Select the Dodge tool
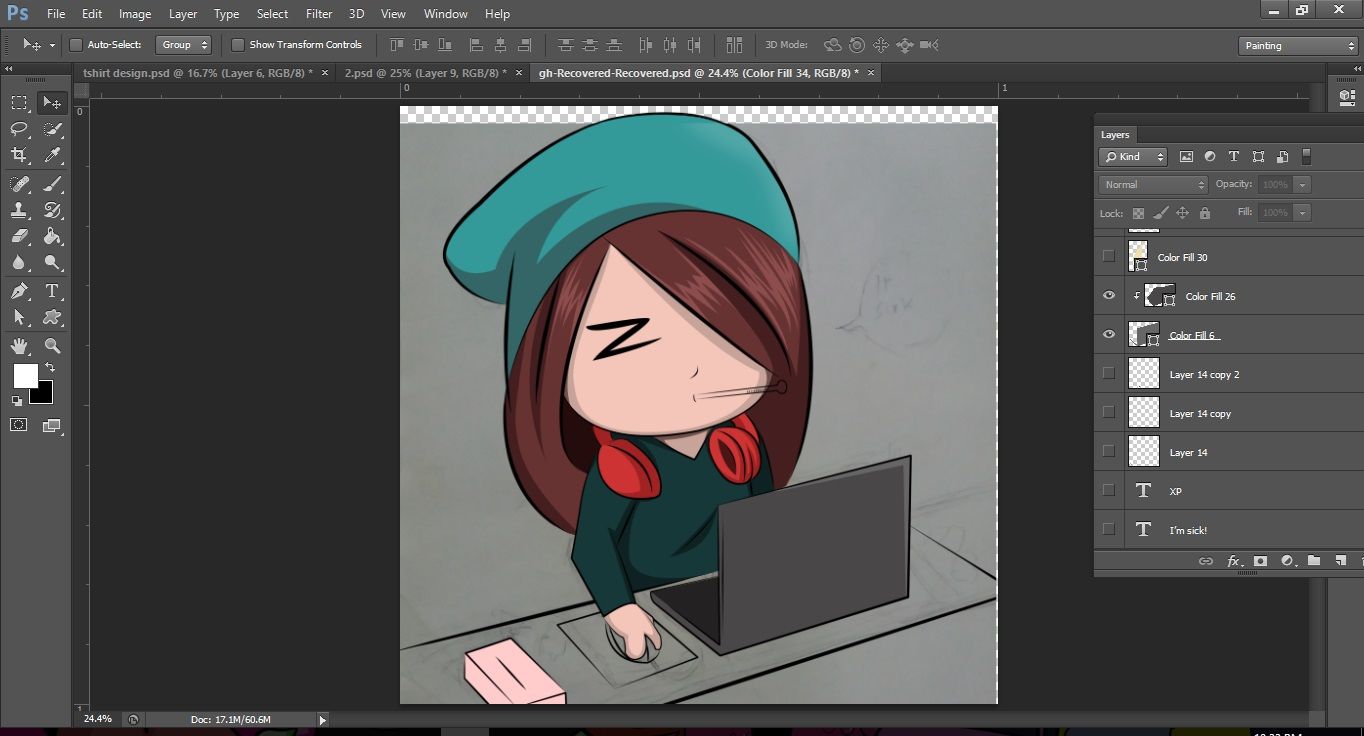The height and width of the screenshot is (736, 1364). point(52,263)
